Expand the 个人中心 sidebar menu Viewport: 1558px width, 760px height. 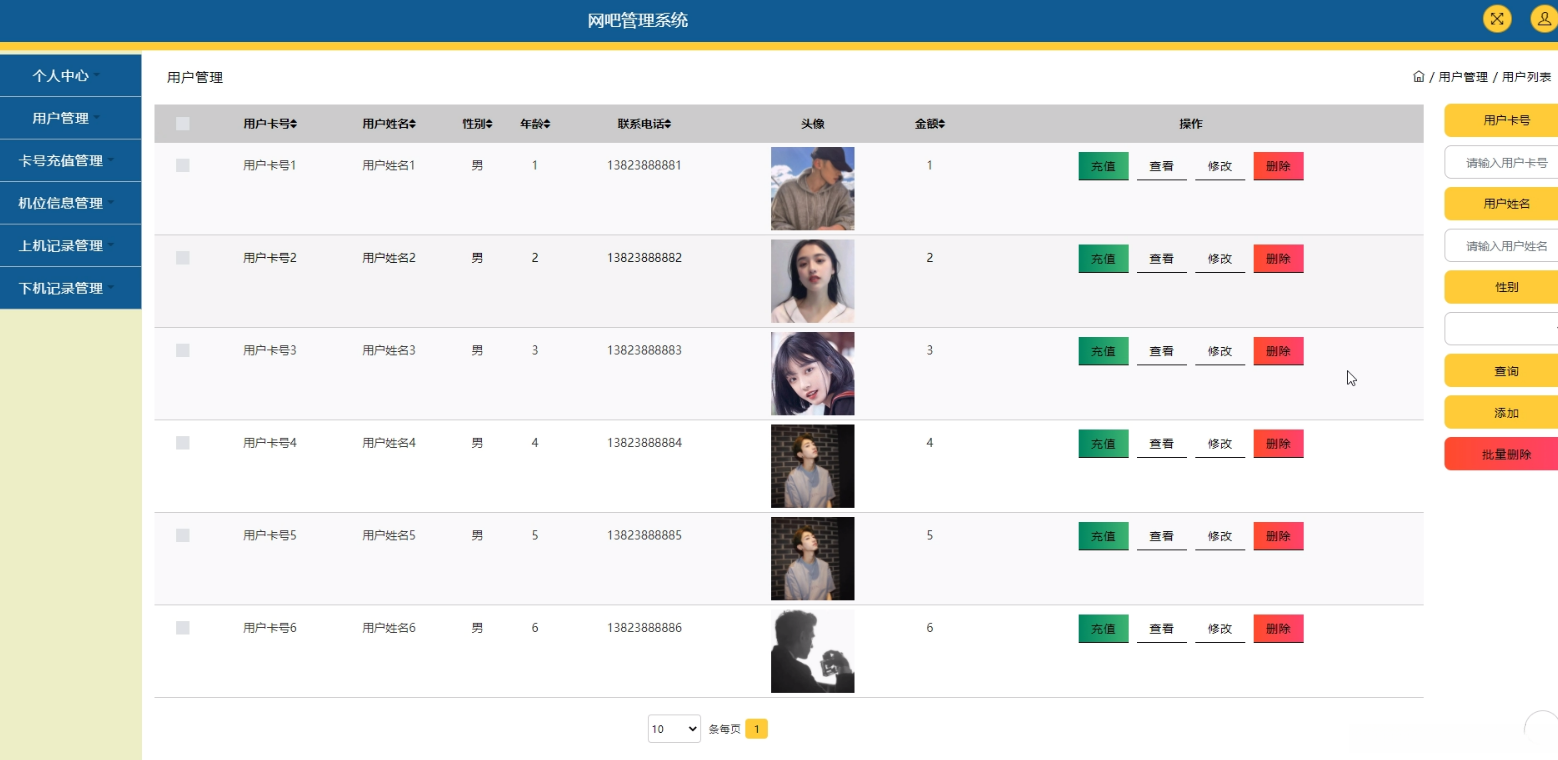(70, 76)
